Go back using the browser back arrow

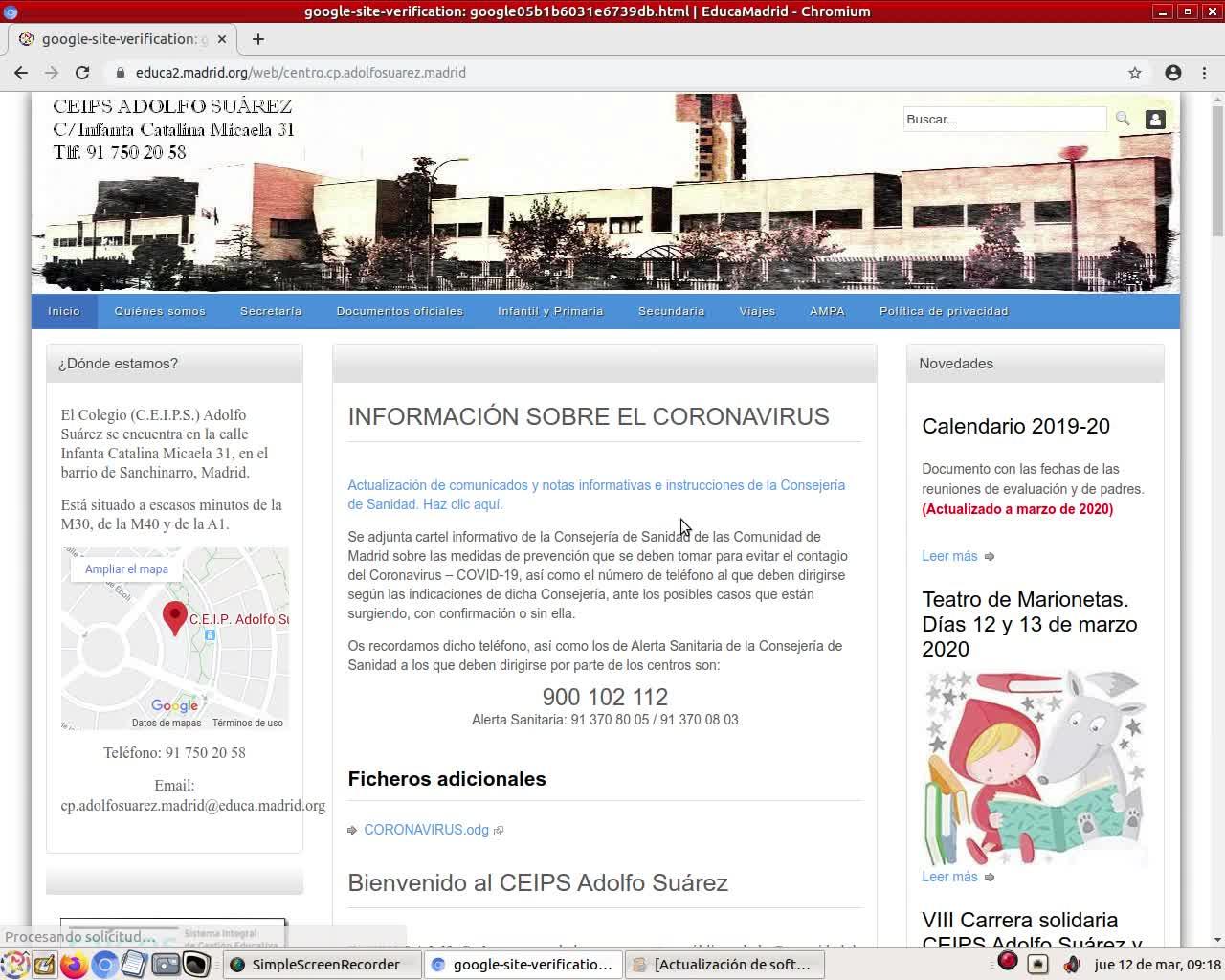click(x=21, y=73)
